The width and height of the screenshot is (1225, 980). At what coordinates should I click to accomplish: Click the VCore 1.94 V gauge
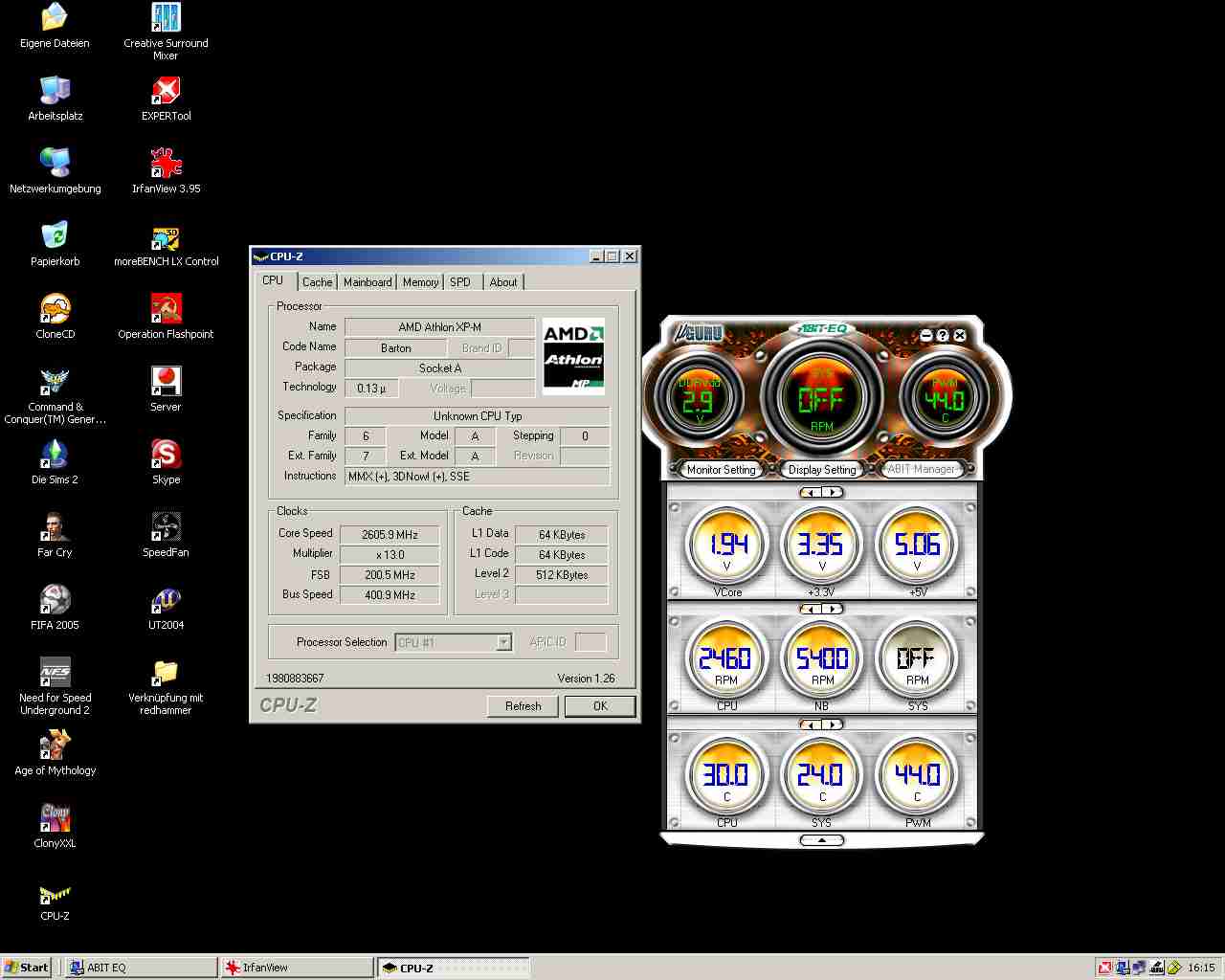coord(727,544)
